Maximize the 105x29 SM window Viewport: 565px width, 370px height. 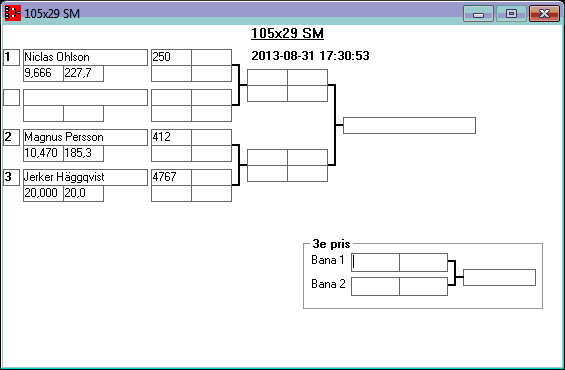[x=511, y=14]
